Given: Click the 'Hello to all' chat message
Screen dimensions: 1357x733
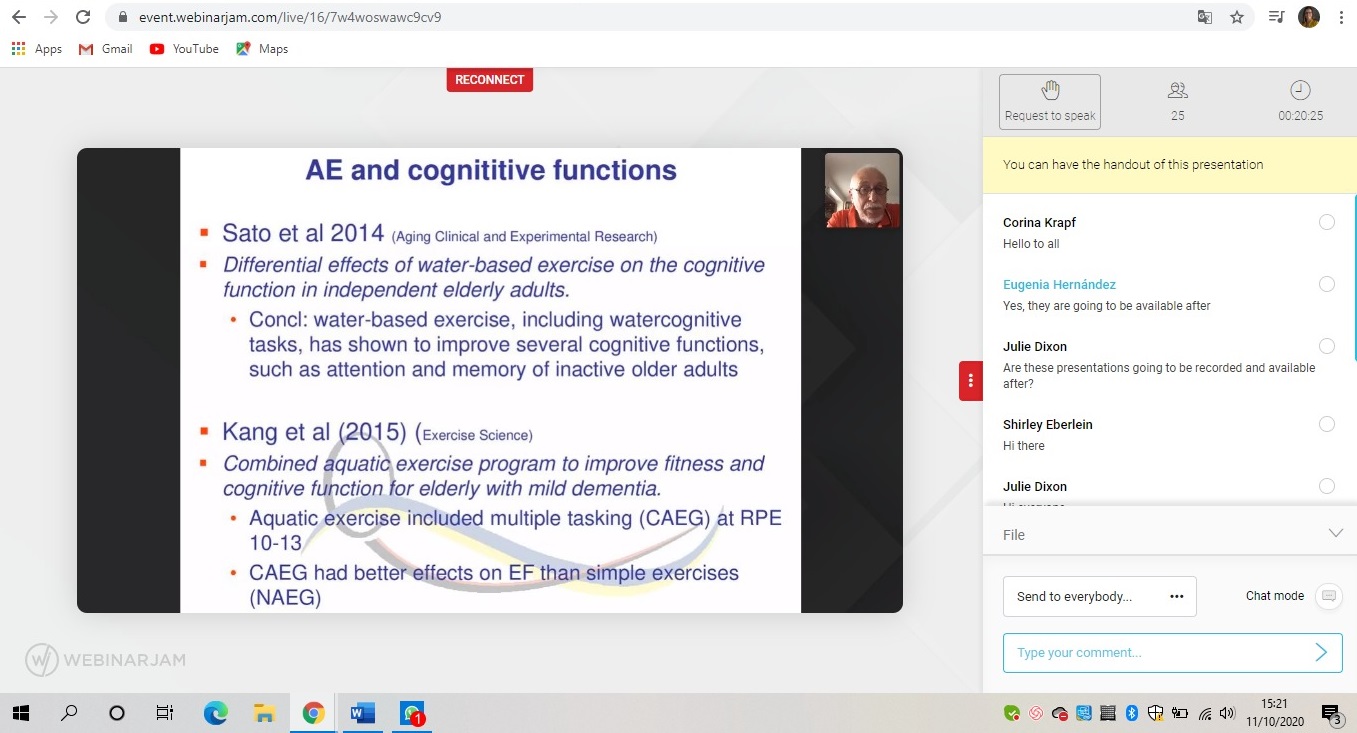Looking at the screenshot, I should [x=1031, y=244].
